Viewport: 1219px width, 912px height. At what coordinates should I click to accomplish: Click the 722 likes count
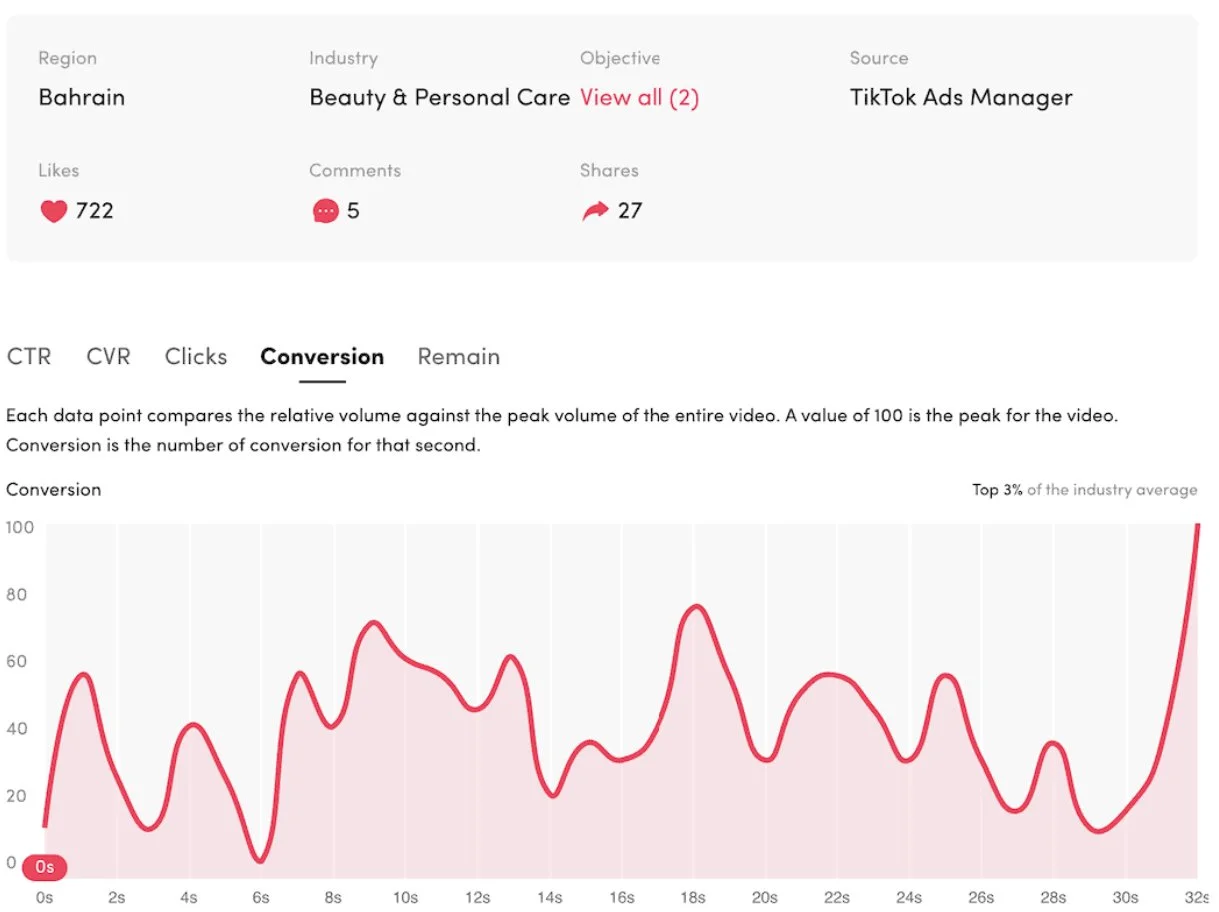click(95, 211)
